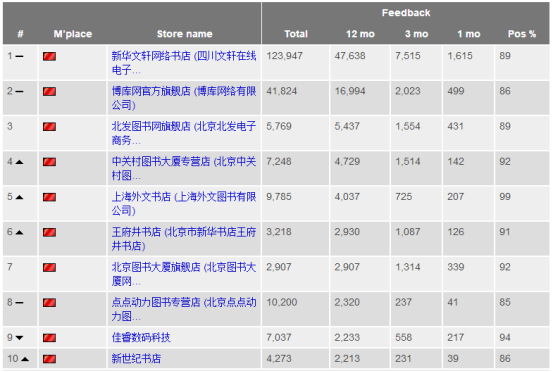This screenshot has height=372, width=554.
Task: Select the Pos % value 99
Action: tap(505, 196)
